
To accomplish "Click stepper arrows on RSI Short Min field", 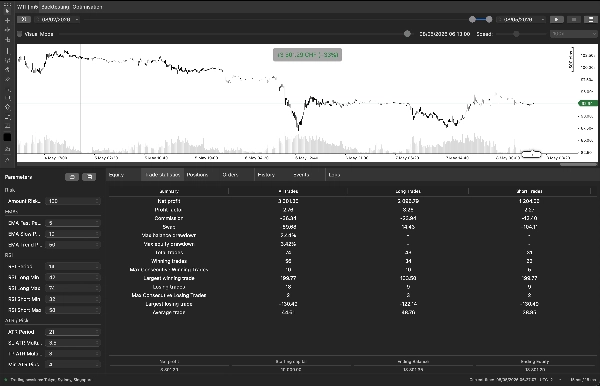I will point(97,299).
